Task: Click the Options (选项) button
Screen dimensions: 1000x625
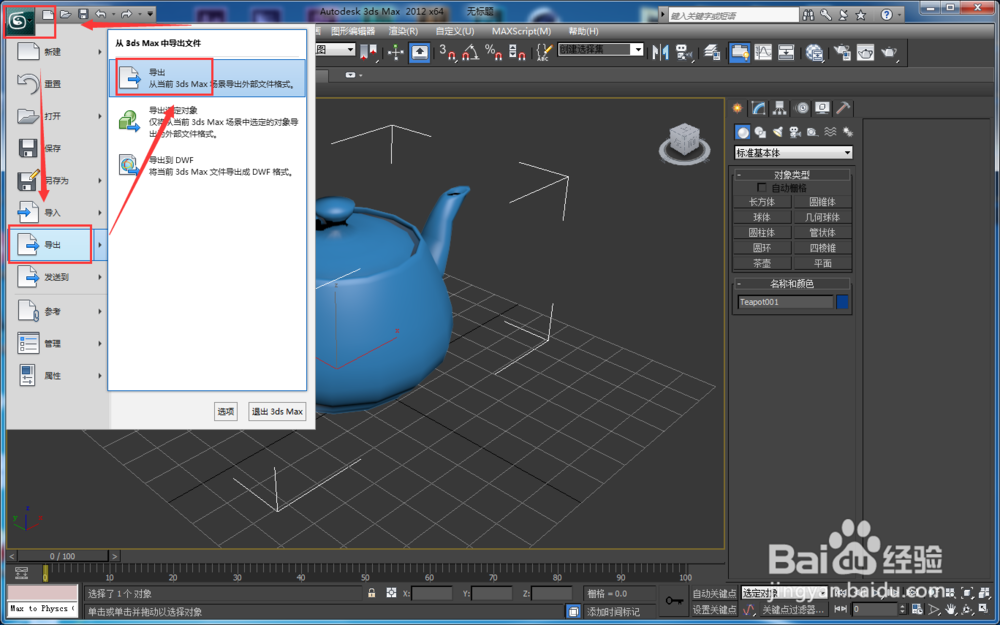Action: tap(226, 411)
